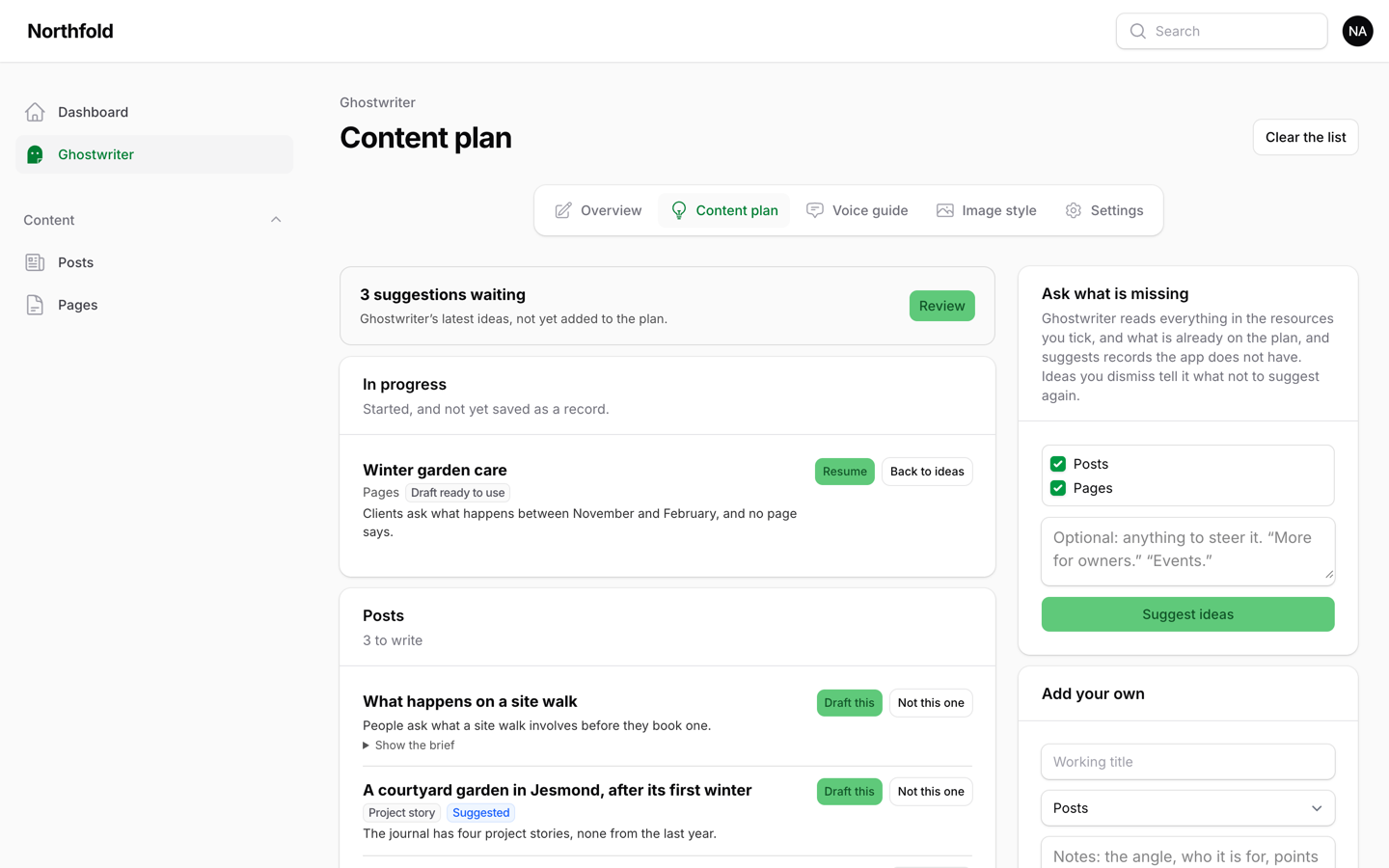This screenshot has width=1389, height=868.
Task: Dismiss Jesmond courtyard idea with Not this one
Action: [931, 792]
